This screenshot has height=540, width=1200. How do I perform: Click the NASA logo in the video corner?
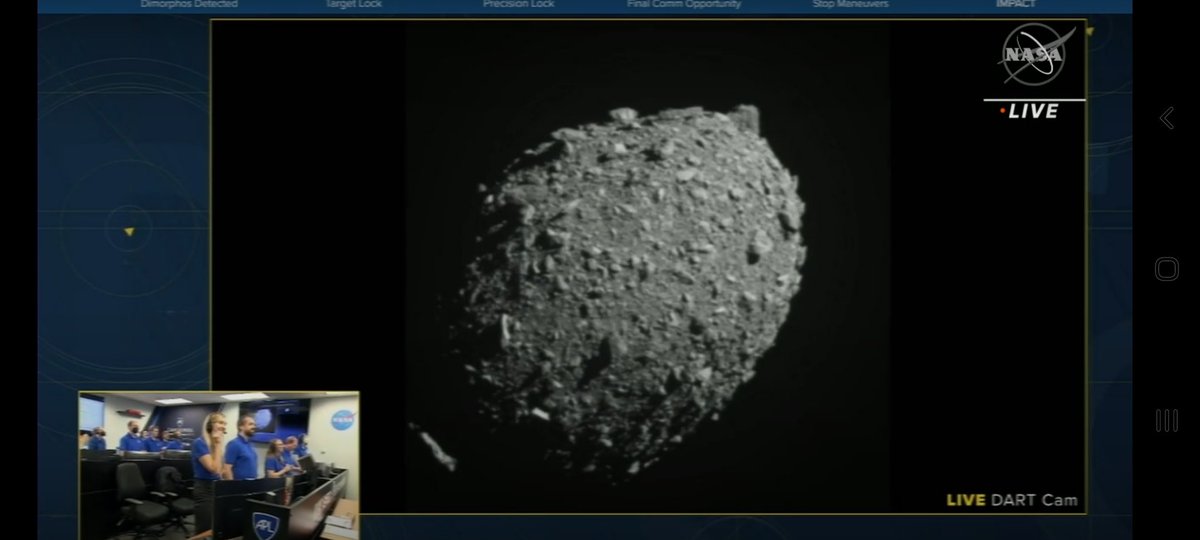coord(1037,54)
